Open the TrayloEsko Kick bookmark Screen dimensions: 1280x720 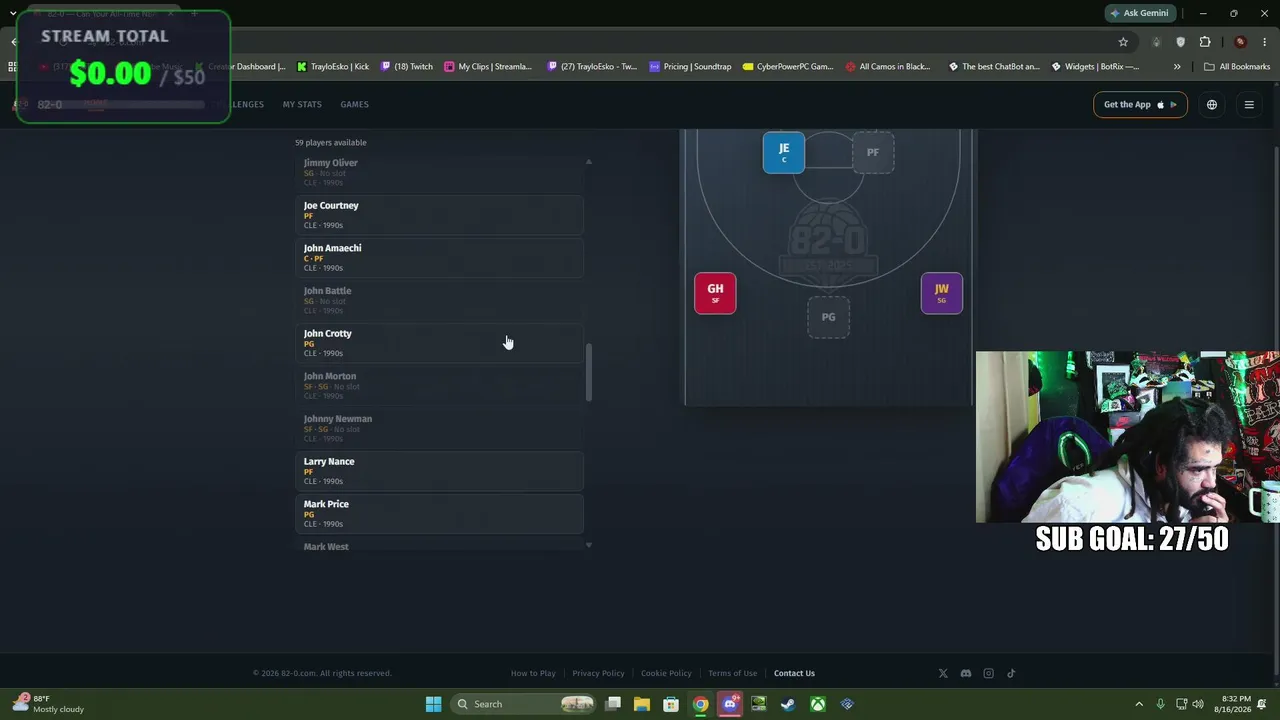pyautogui.click(x=333, y=67)
